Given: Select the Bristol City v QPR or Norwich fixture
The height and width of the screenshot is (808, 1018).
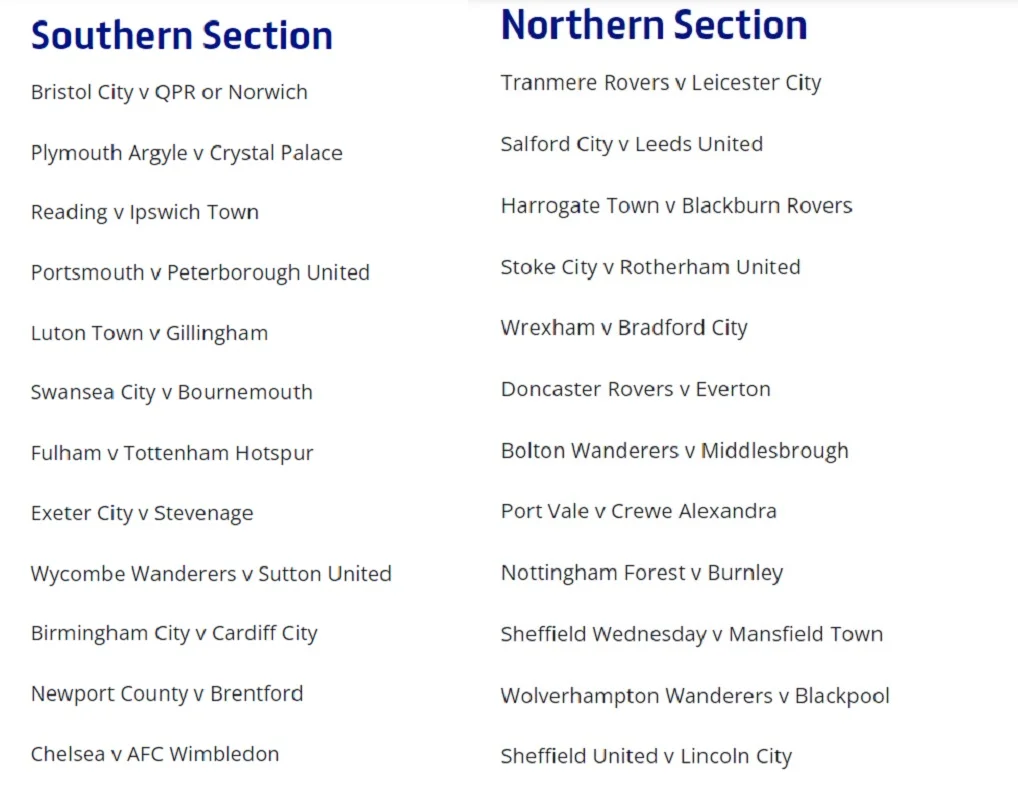Looking at the screenshot, I should [x=169, y=92].
